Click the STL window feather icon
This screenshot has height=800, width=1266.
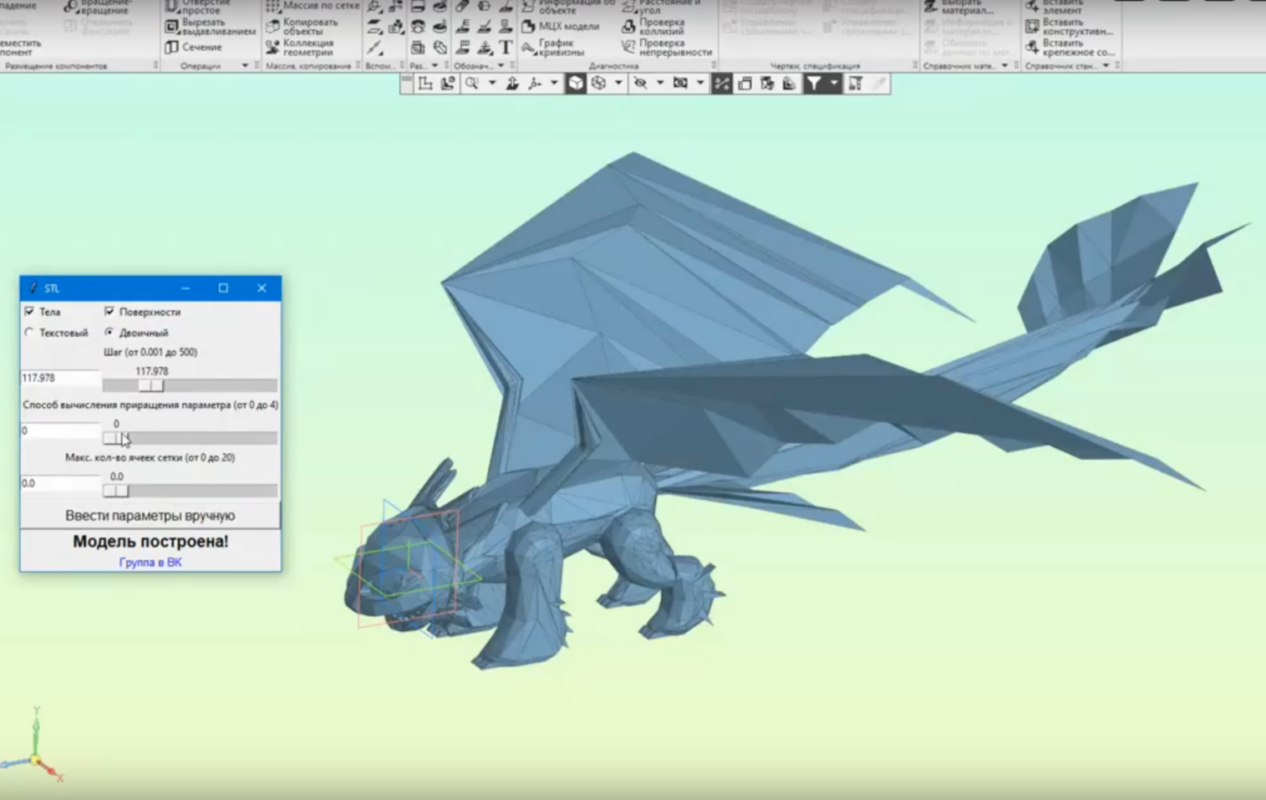coord(32,288)
